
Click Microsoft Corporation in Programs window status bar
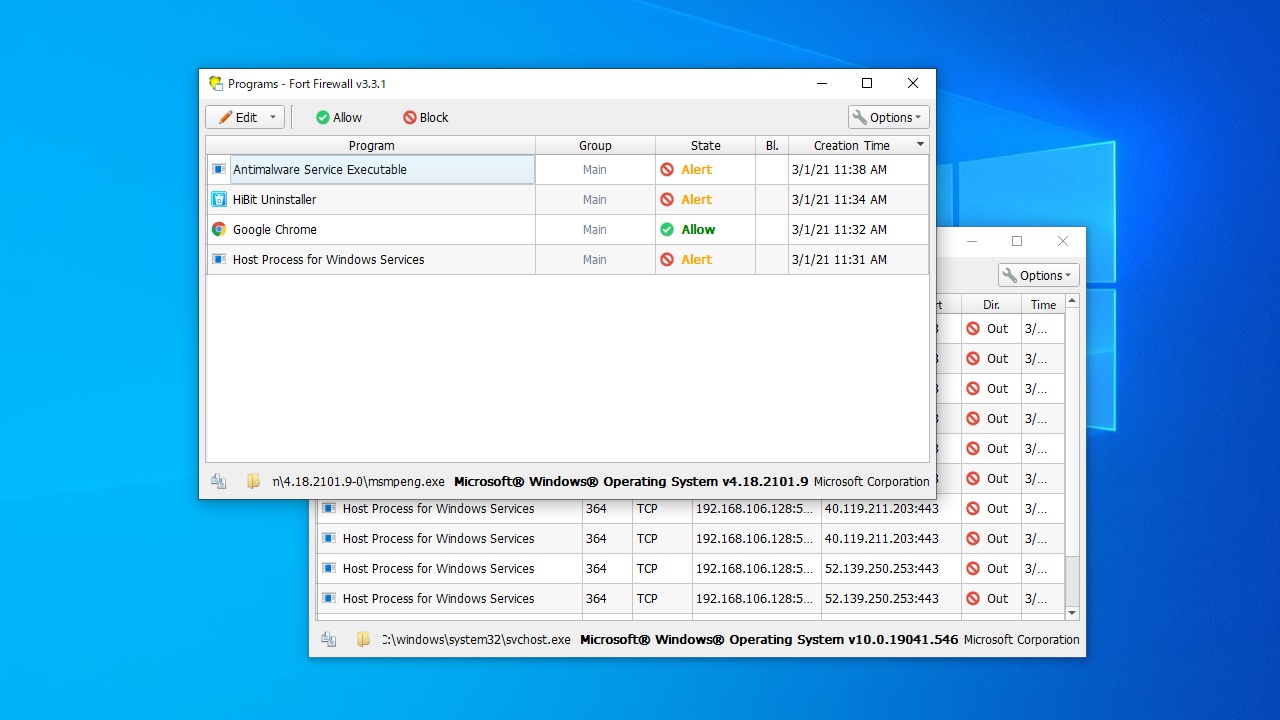872,481
